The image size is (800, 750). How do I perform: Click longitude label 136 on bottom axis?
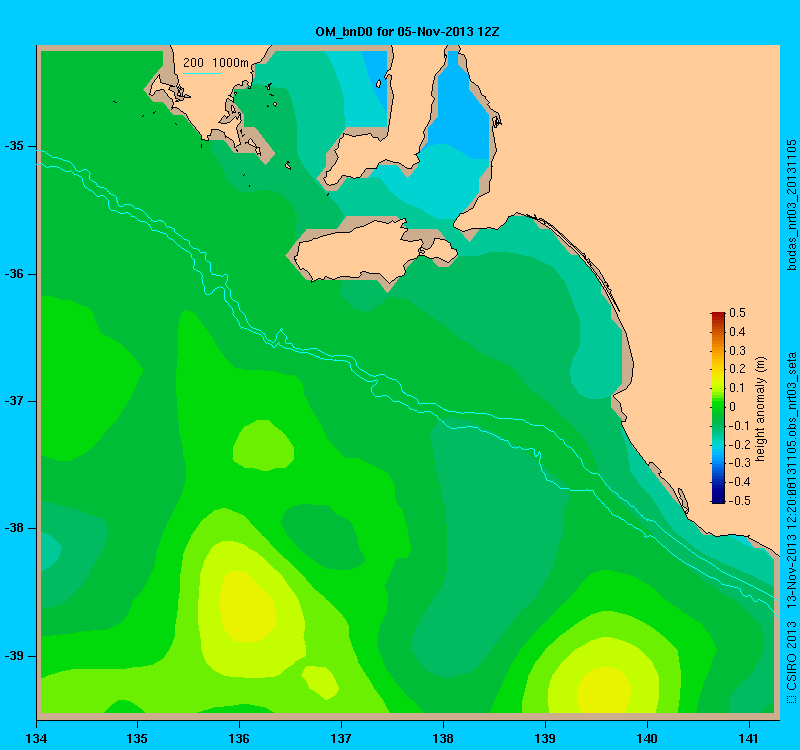239,739
